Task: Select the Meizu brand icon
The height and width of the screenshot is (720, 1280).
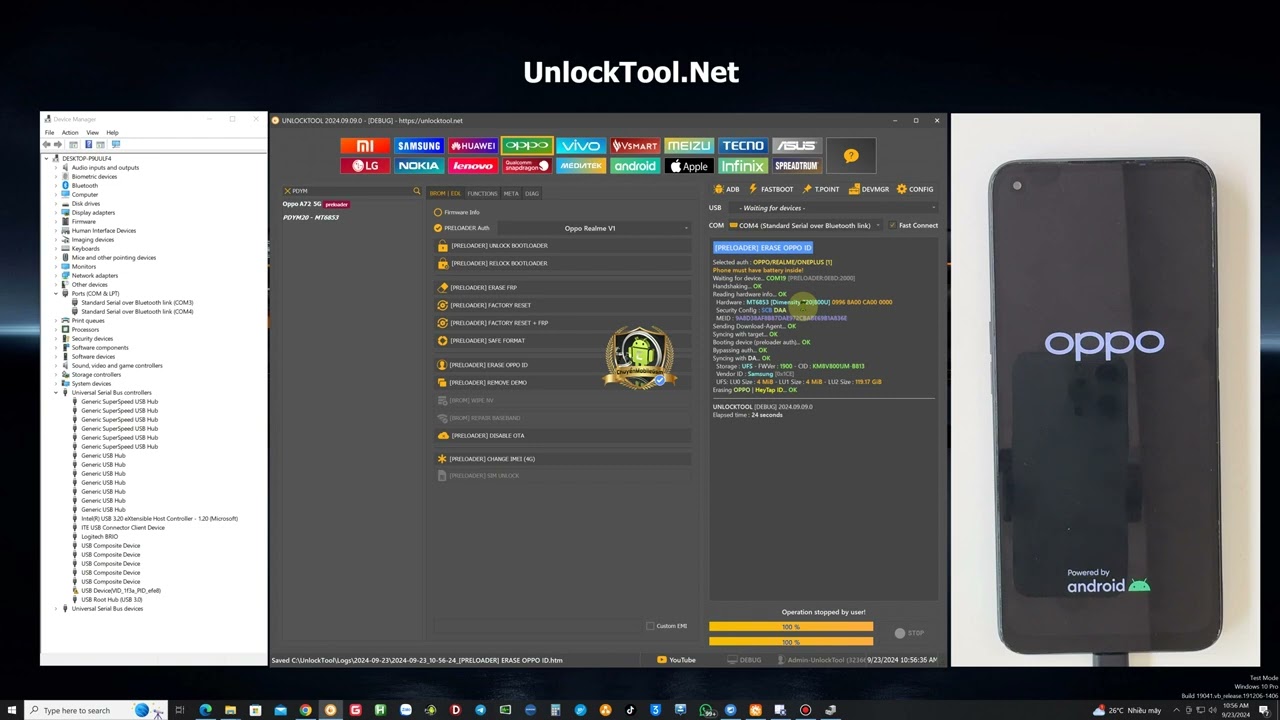Action: tap(689, 146)
